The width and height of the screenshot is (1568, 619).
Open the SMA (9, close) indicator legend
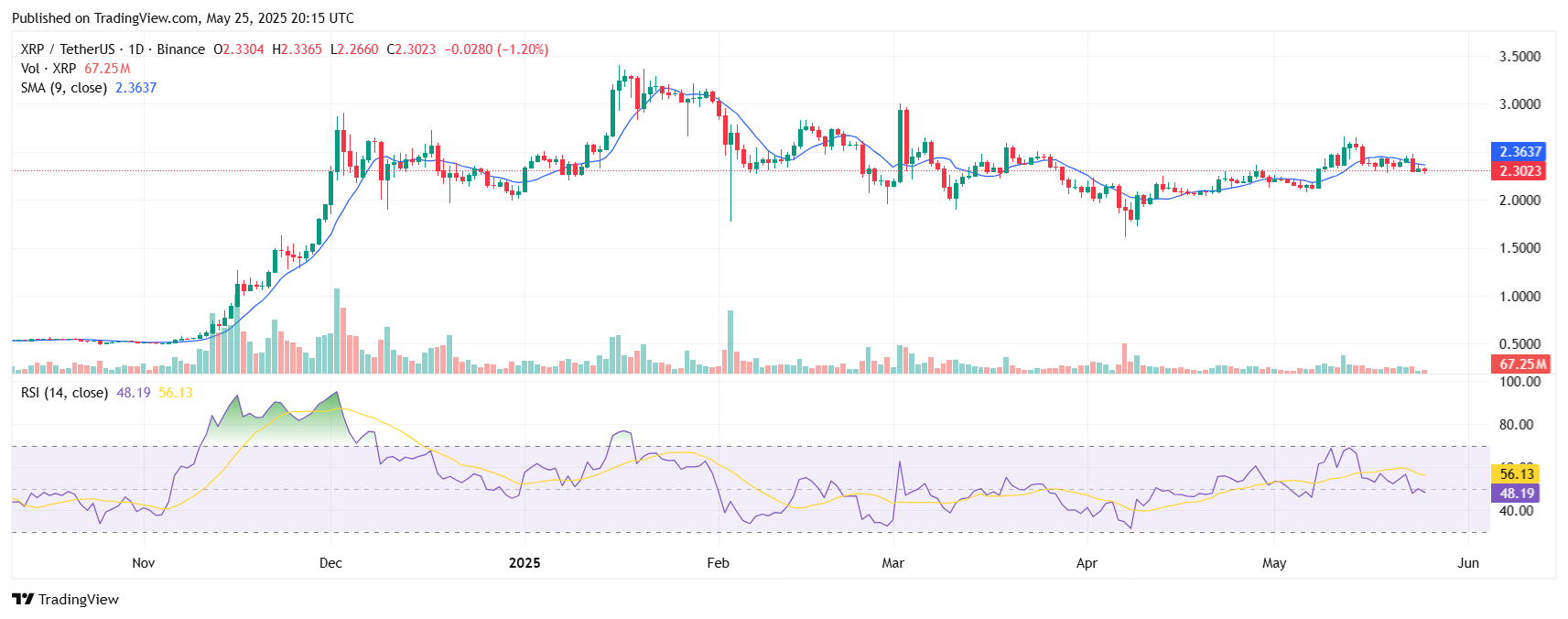pos(64,88)
